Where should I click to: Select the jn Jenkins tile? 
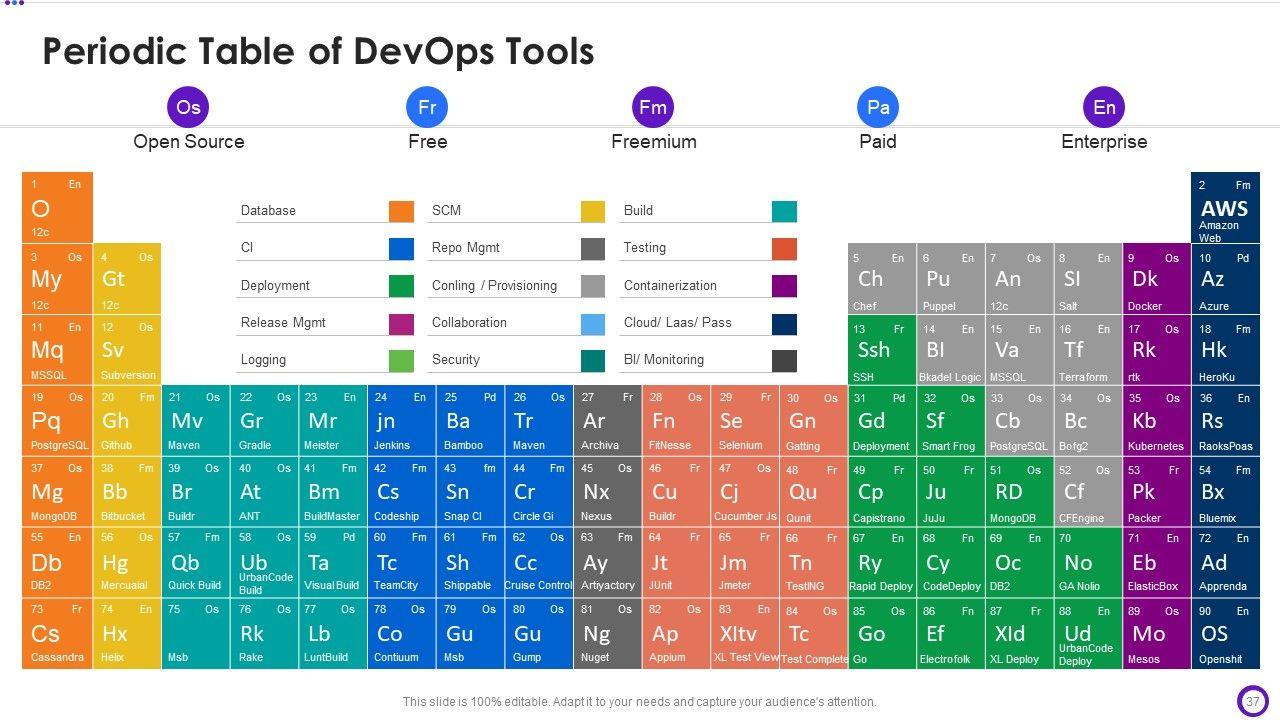click(401, 421)
